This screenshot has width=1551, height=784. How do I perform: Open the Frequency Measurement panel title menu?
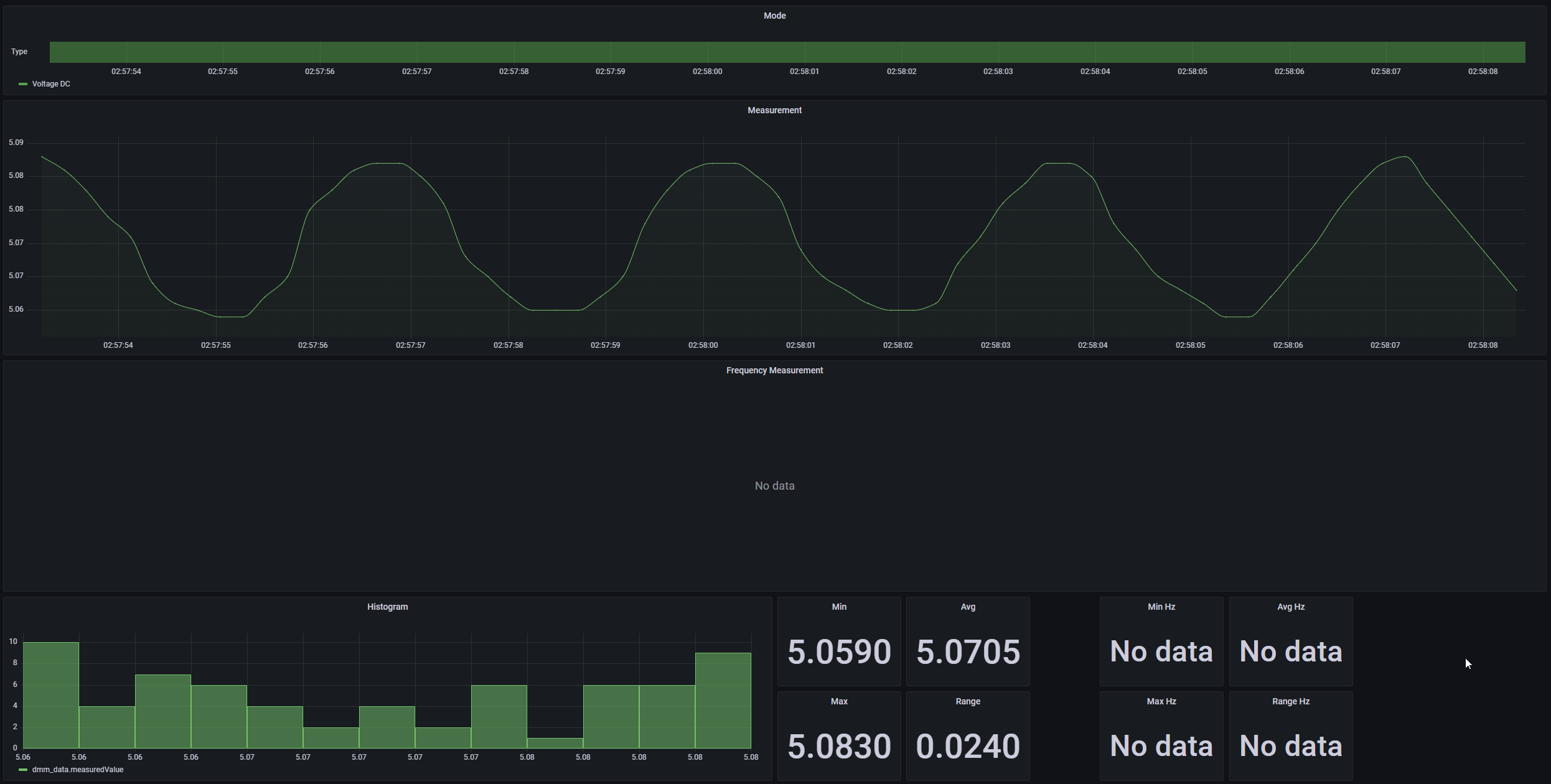(x=774, y=370)
